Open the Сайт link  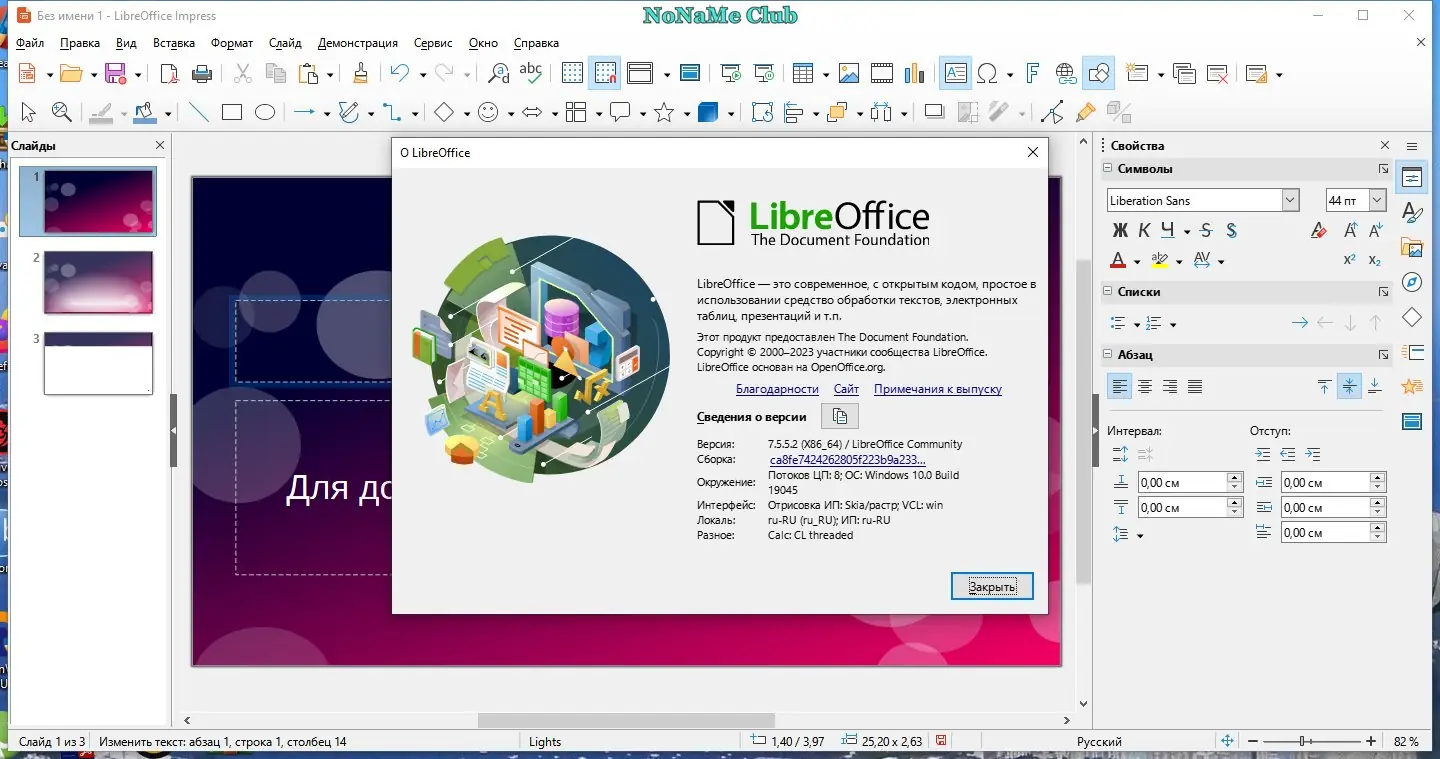point(846,389)
